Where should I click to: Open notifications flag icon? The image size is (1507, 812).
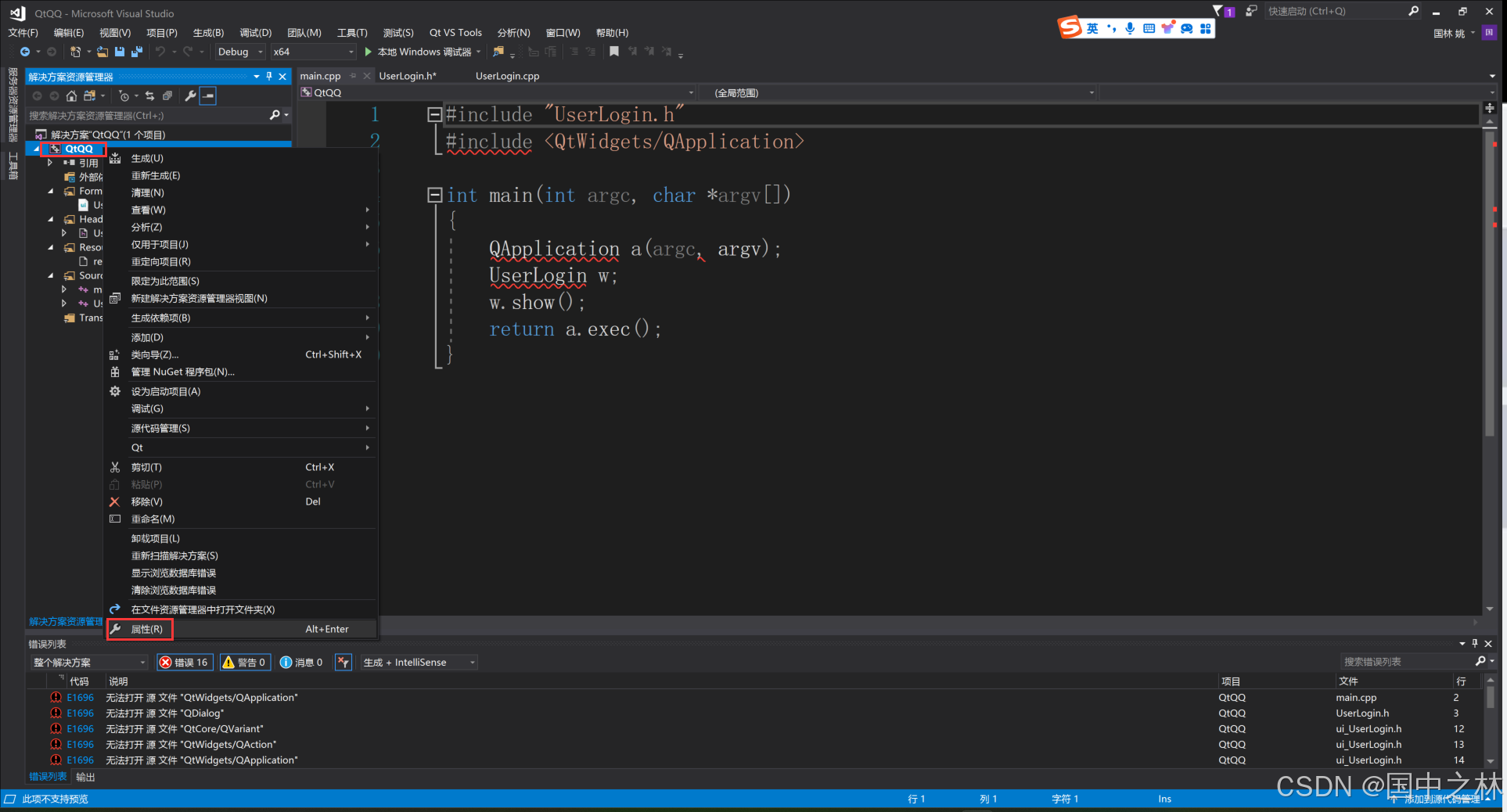(x=1218, y=11)
